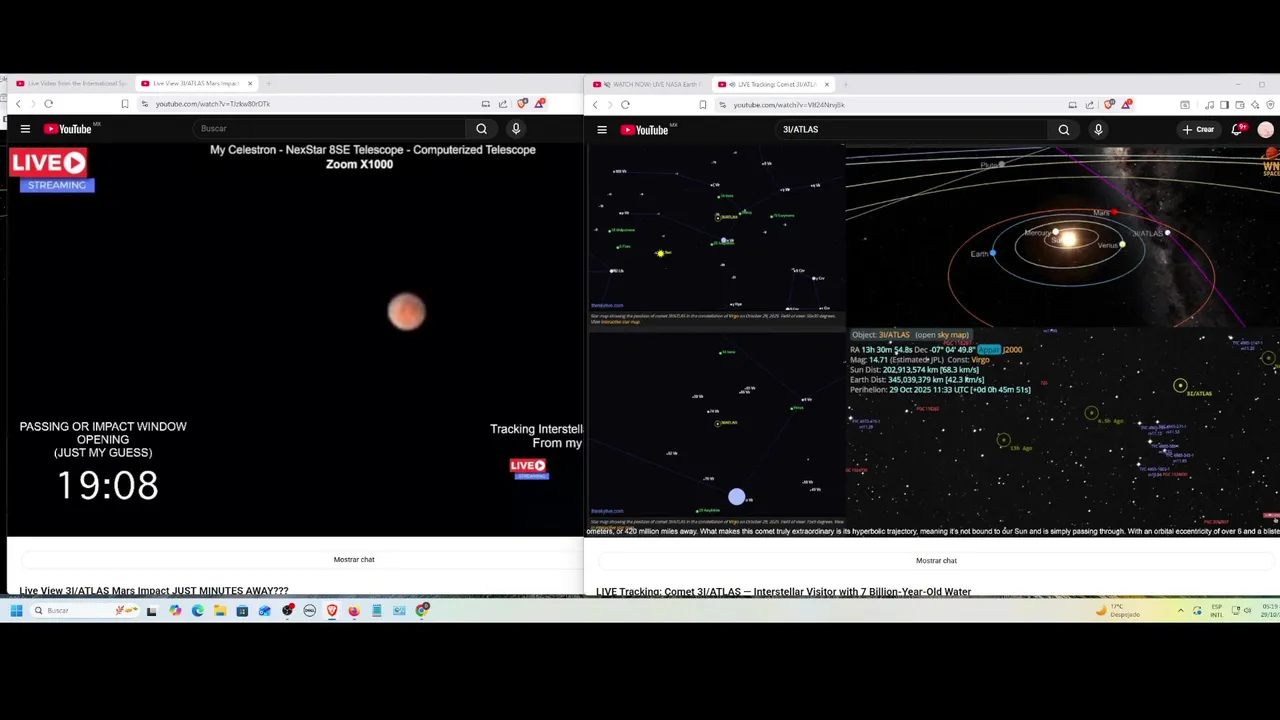
Task: Show hidden system tray icons chevron
Action: 1180,611
